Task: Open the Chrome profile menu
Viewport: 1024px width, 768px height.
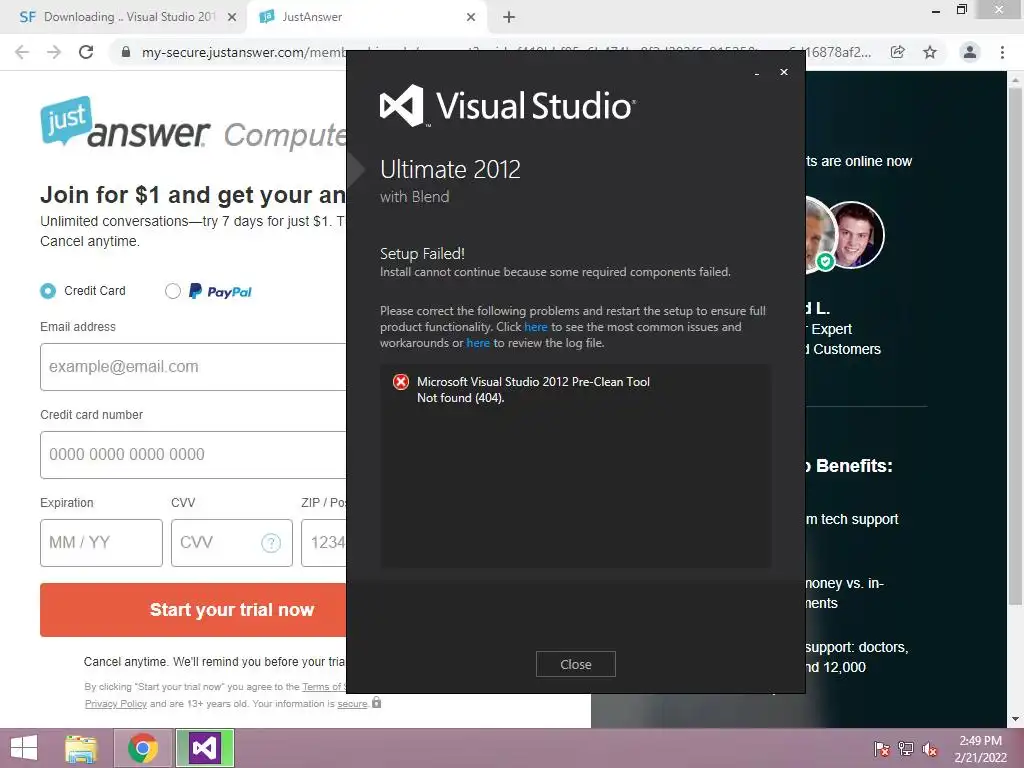Action: point(970,52)
